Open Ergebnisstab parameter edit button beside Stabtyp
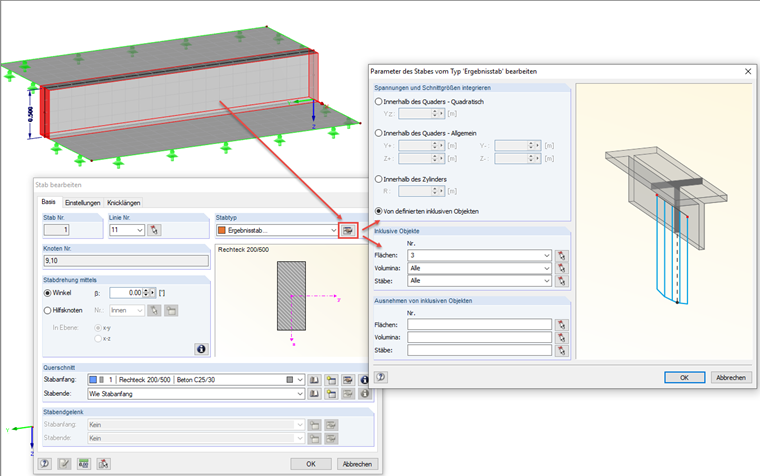This screenshot has width=760, height=476. 348,230
